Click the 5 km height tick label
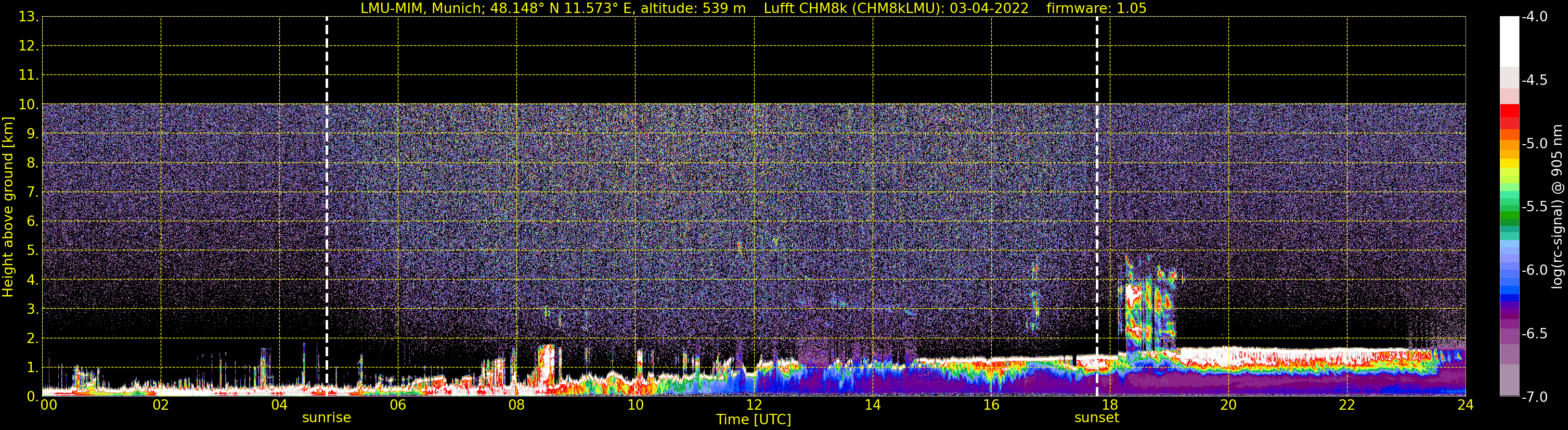This screenshot has width=1568, height=430. coord(32,251)
